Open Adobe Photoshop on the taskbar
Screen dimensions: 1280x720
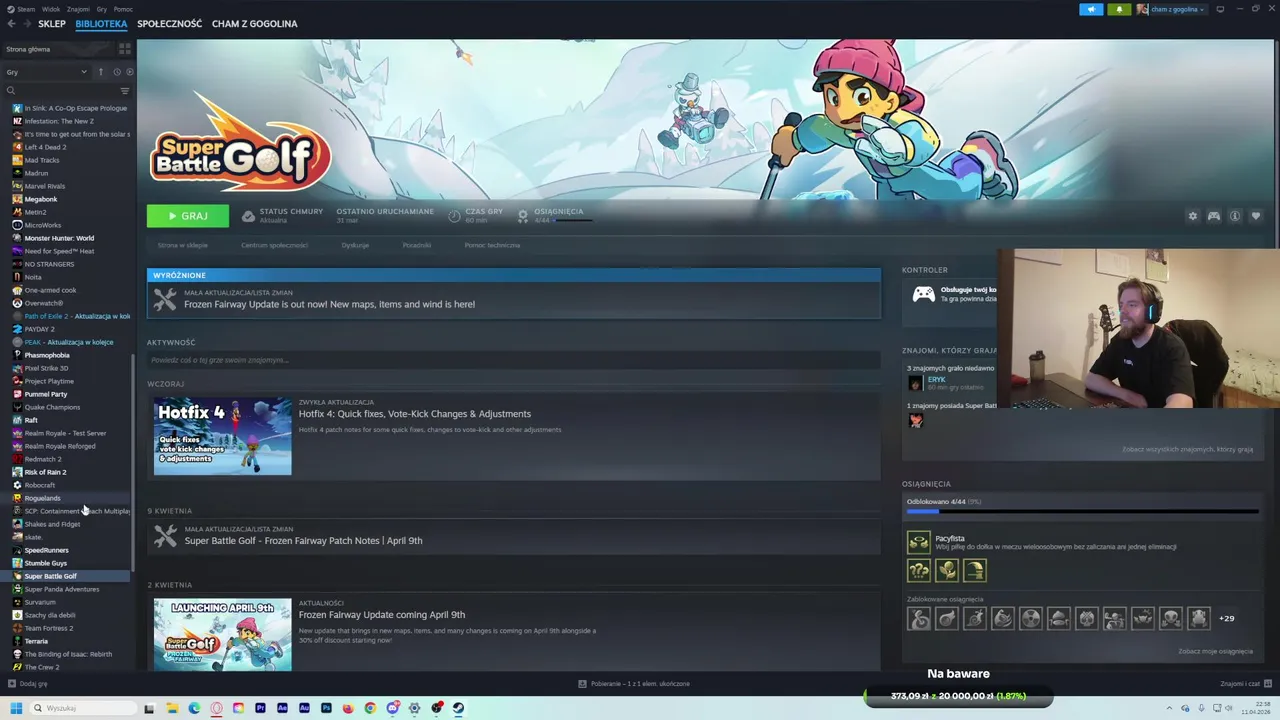326,708
